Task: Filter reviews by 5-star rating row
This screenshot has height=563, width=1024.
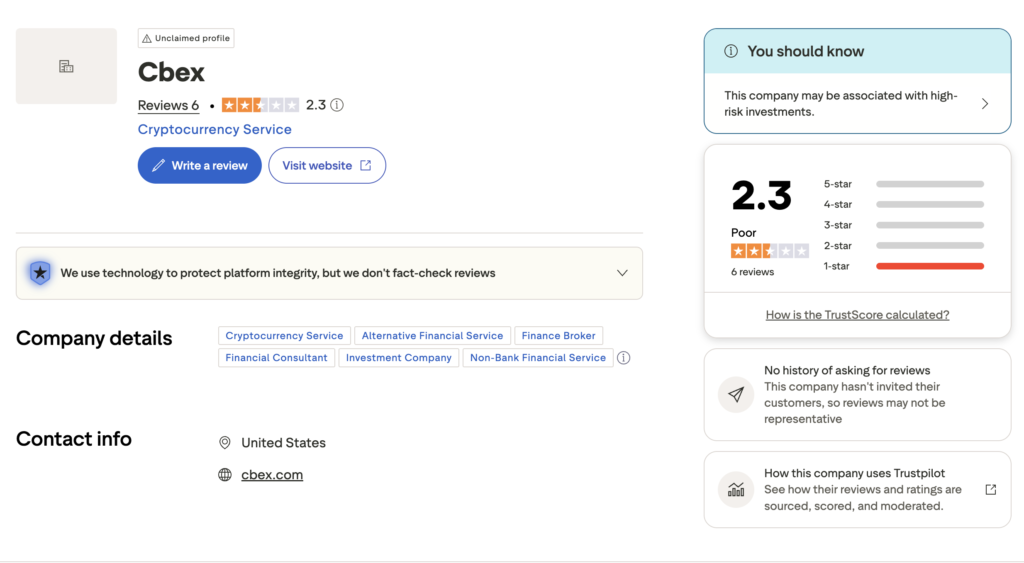Action: point(903,184)
